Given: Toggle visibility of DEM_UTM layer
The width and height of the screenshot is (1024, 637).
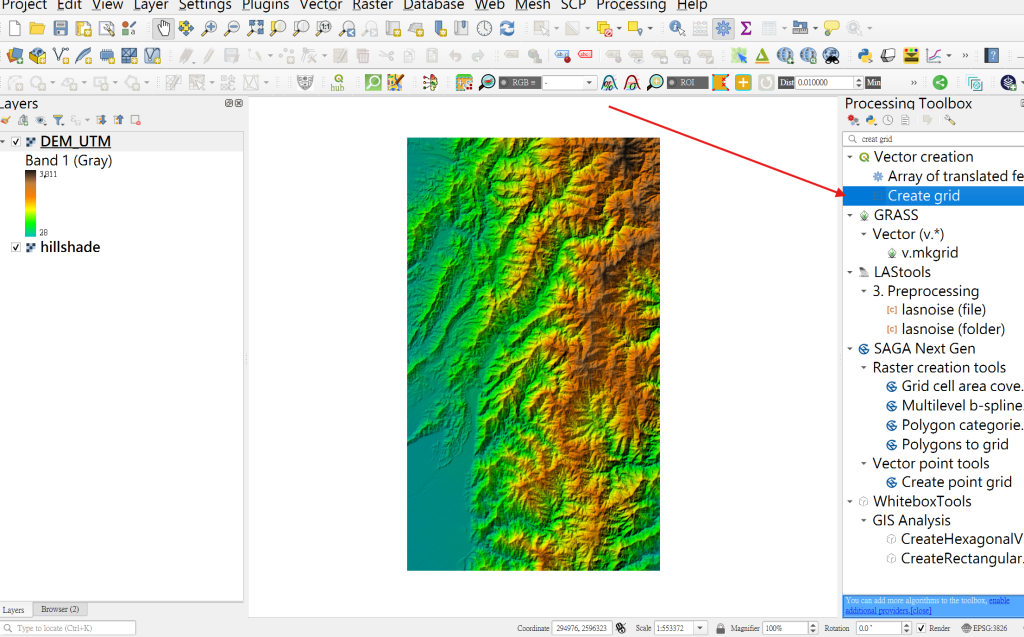Looking at the screenshot, I should [16, 142].
